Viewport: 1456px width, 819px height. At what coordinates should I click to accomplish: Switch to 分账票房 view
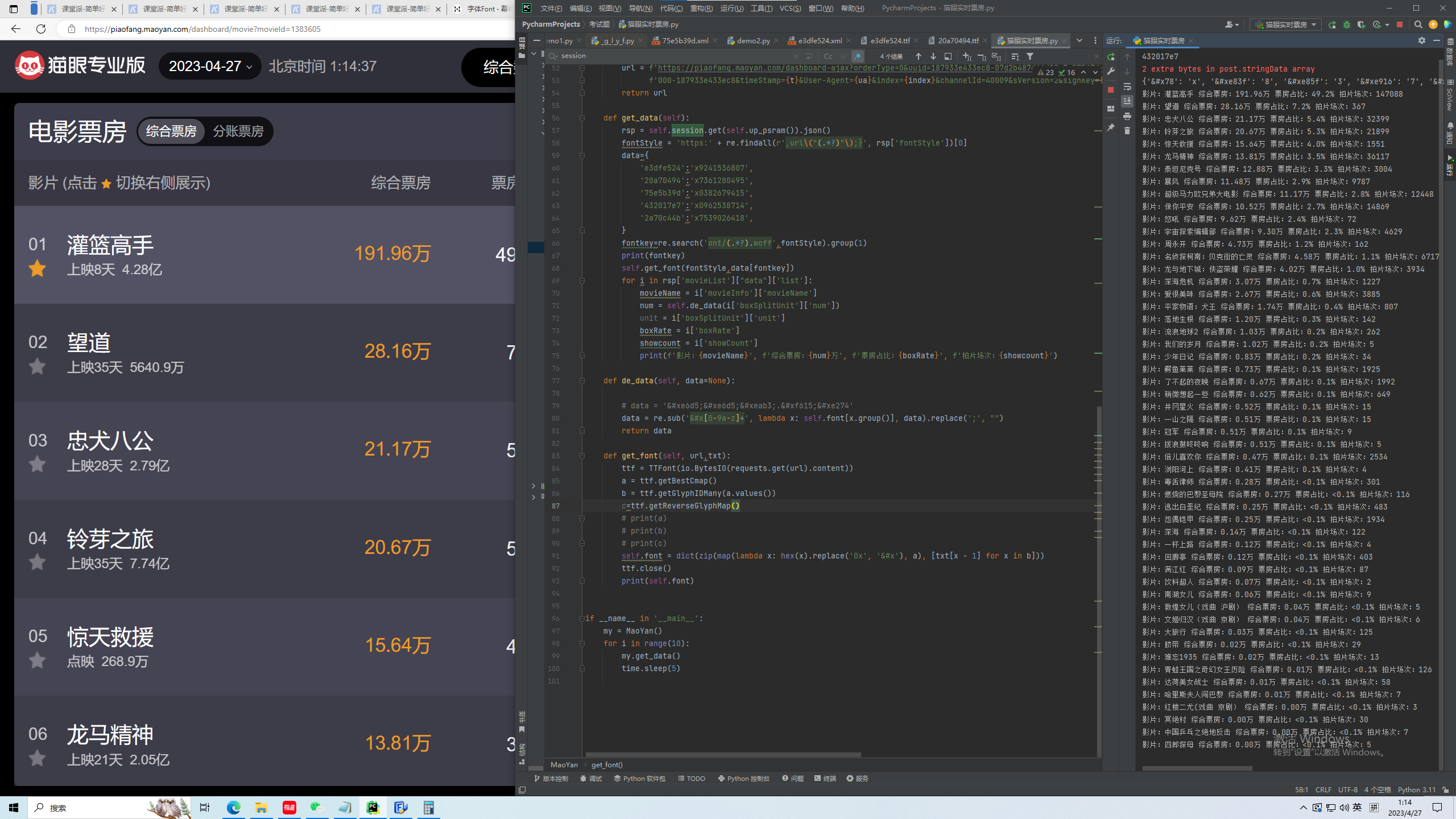(x=238, y=131)
